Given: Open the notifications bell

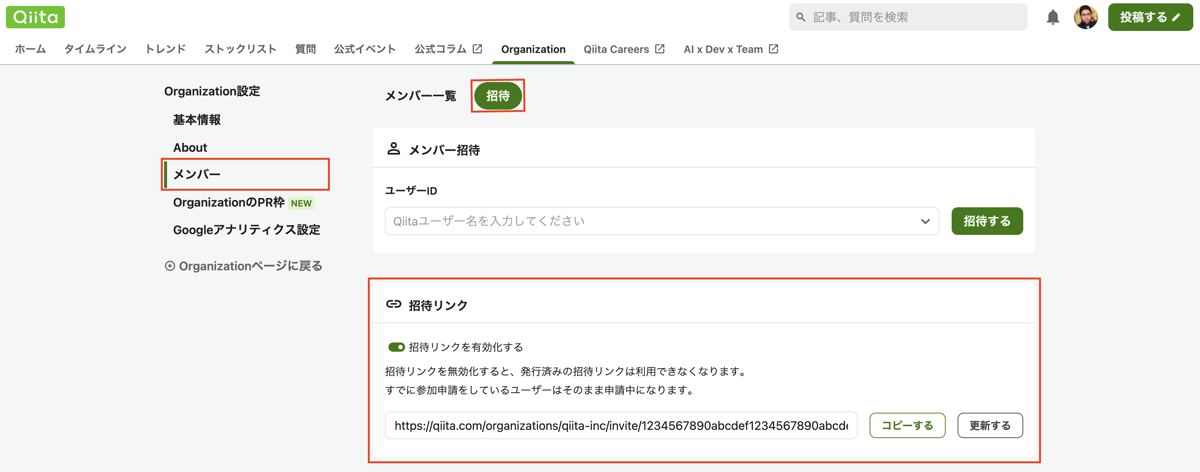Looking at the screenshot, I should coord(1053,17).
